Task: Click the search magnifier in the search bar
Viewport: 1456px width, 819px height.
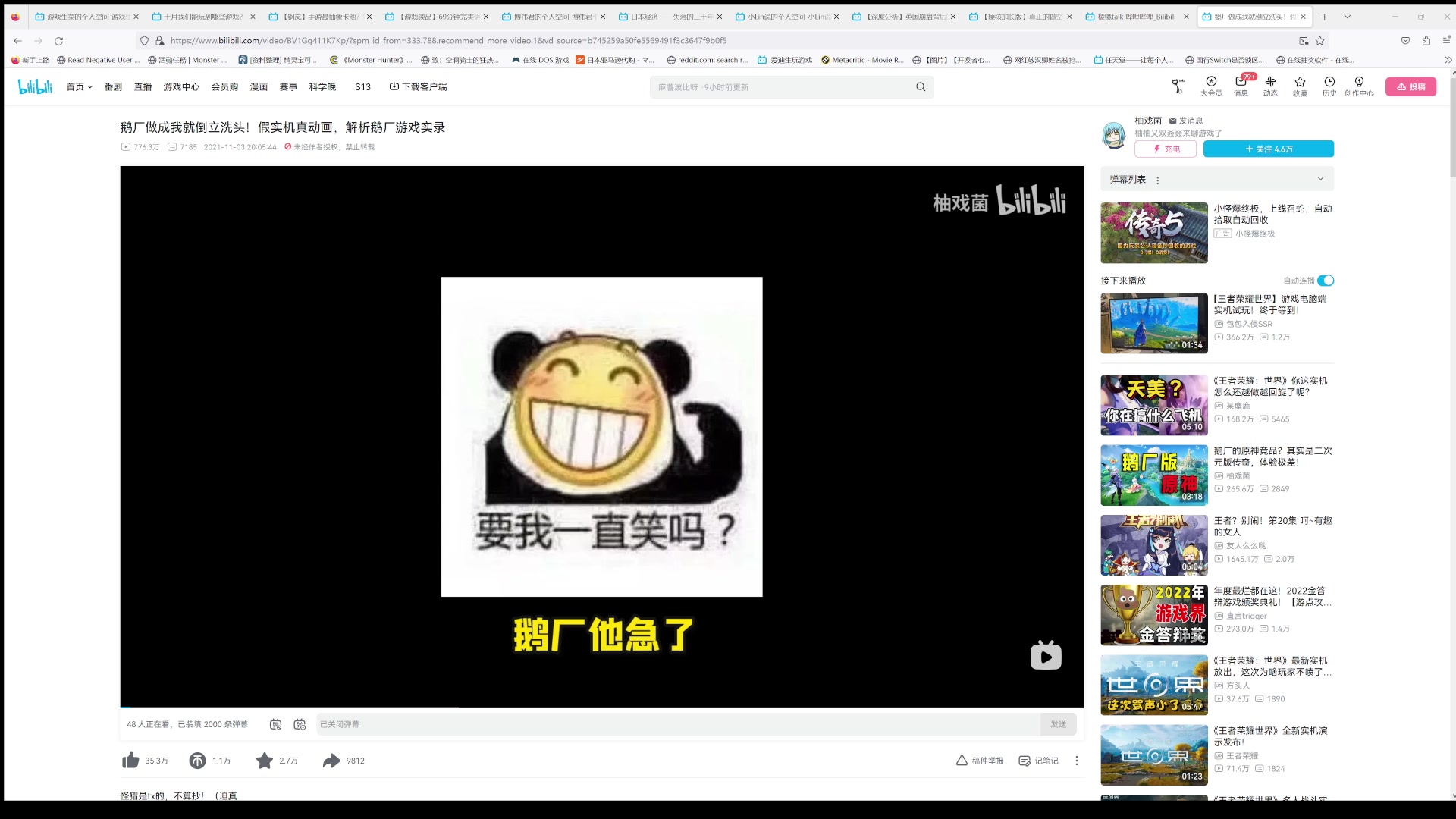Action: point(920,86)
